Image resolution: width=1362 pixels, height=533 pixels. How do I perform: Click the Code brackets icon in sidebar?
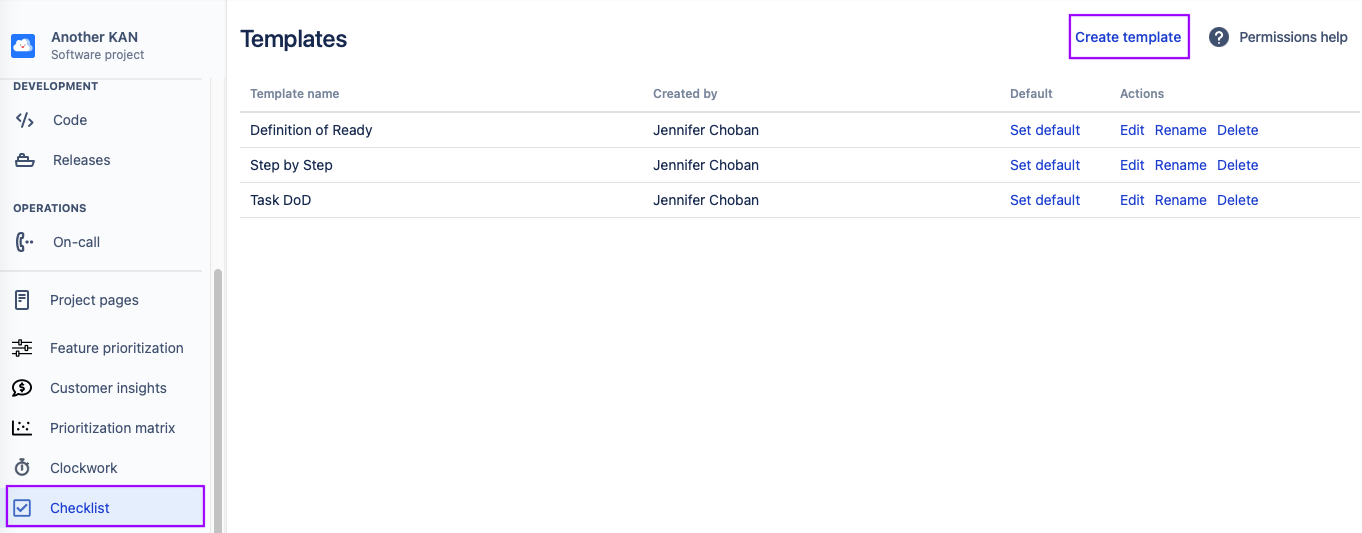(25, 120)
